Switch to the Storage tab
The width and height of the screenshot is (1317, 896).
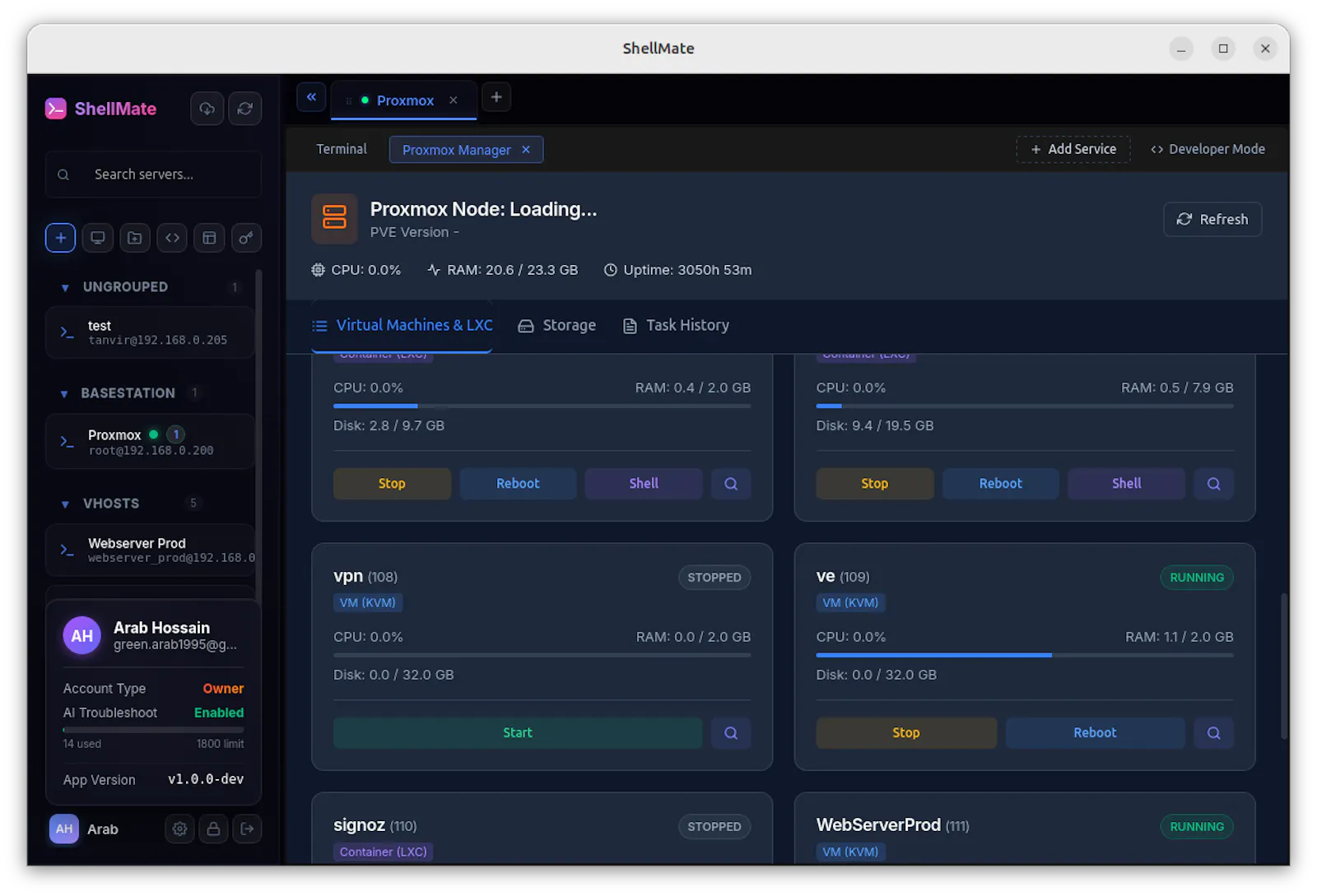tap(557, 326)
